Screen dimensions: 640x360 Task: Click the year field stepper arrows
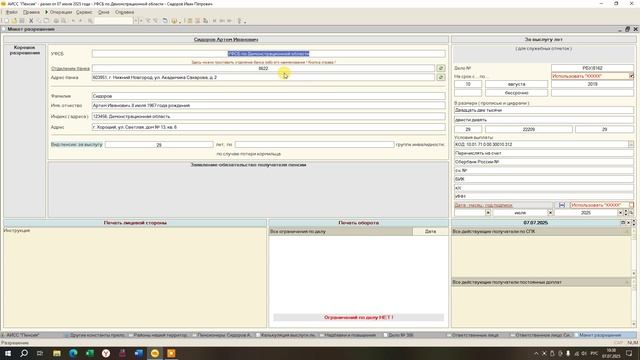[x=626, y=213]
